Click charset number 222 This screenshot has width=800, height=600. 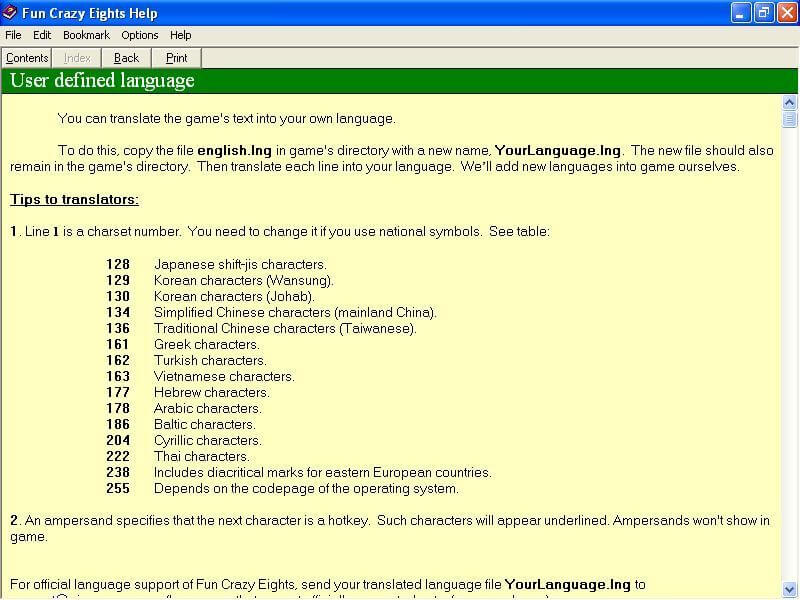[x=118, y=456]
